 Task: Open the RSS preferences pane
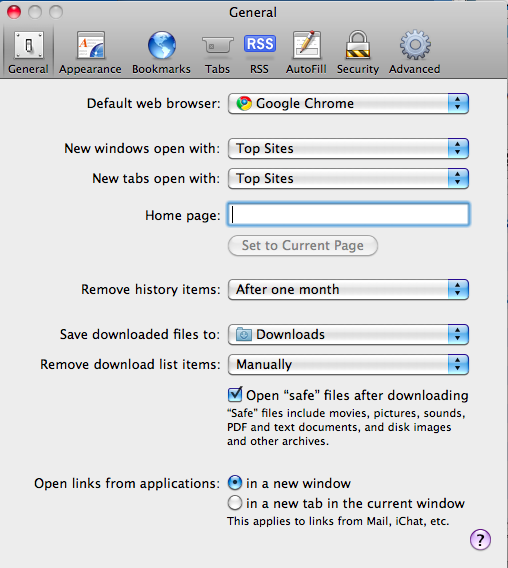point(259,52)
